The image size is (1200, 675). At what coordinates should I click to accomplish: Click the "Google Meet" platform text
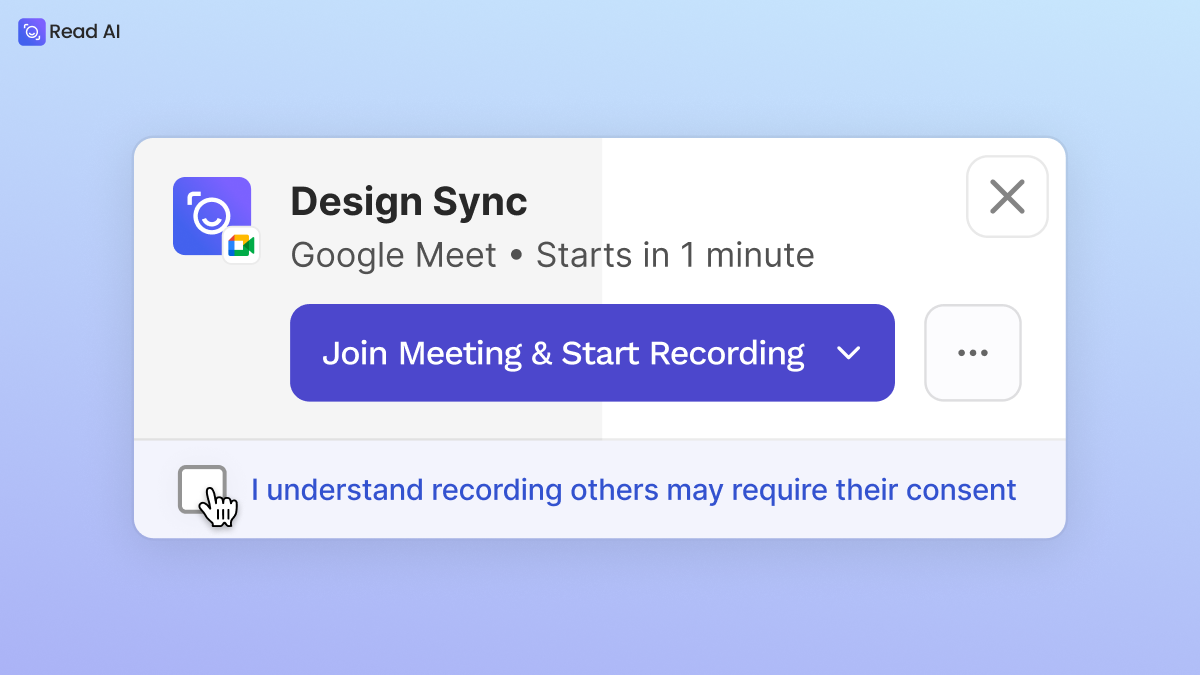(x=394, y=256)
